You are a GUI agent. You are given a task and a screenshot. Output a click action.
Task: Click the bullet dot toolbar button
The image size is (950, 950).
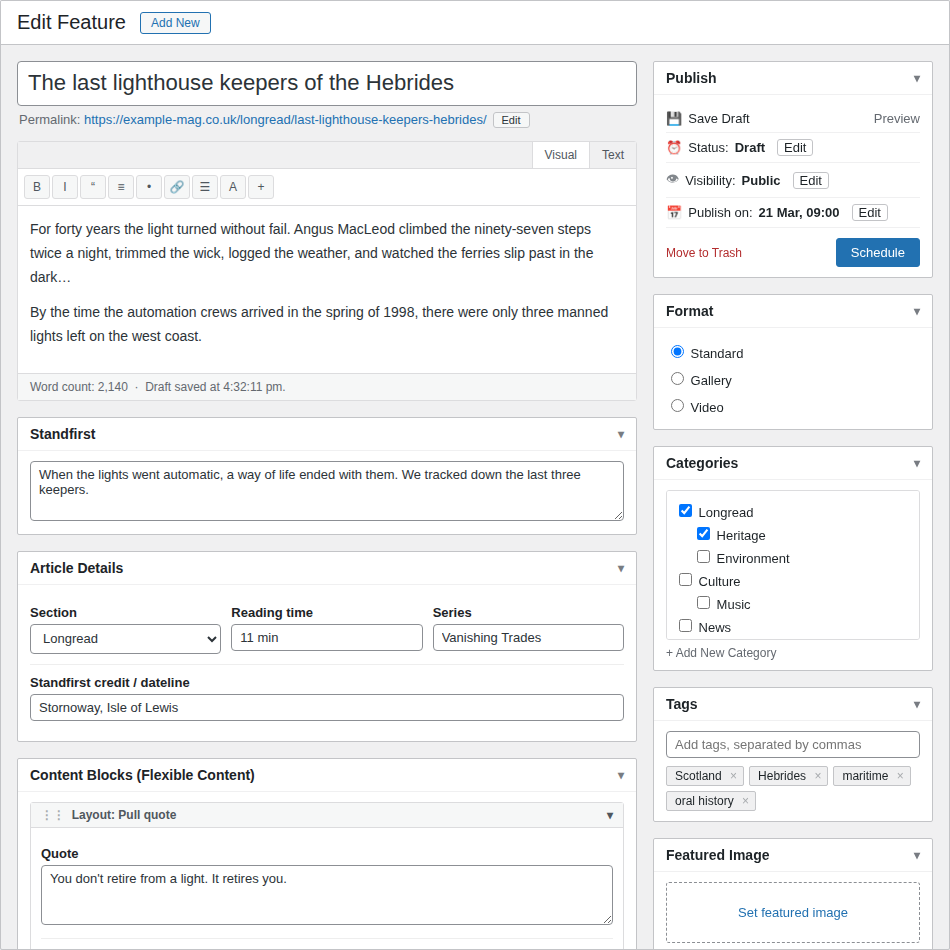pyautogui.click(x=149, y=187)
